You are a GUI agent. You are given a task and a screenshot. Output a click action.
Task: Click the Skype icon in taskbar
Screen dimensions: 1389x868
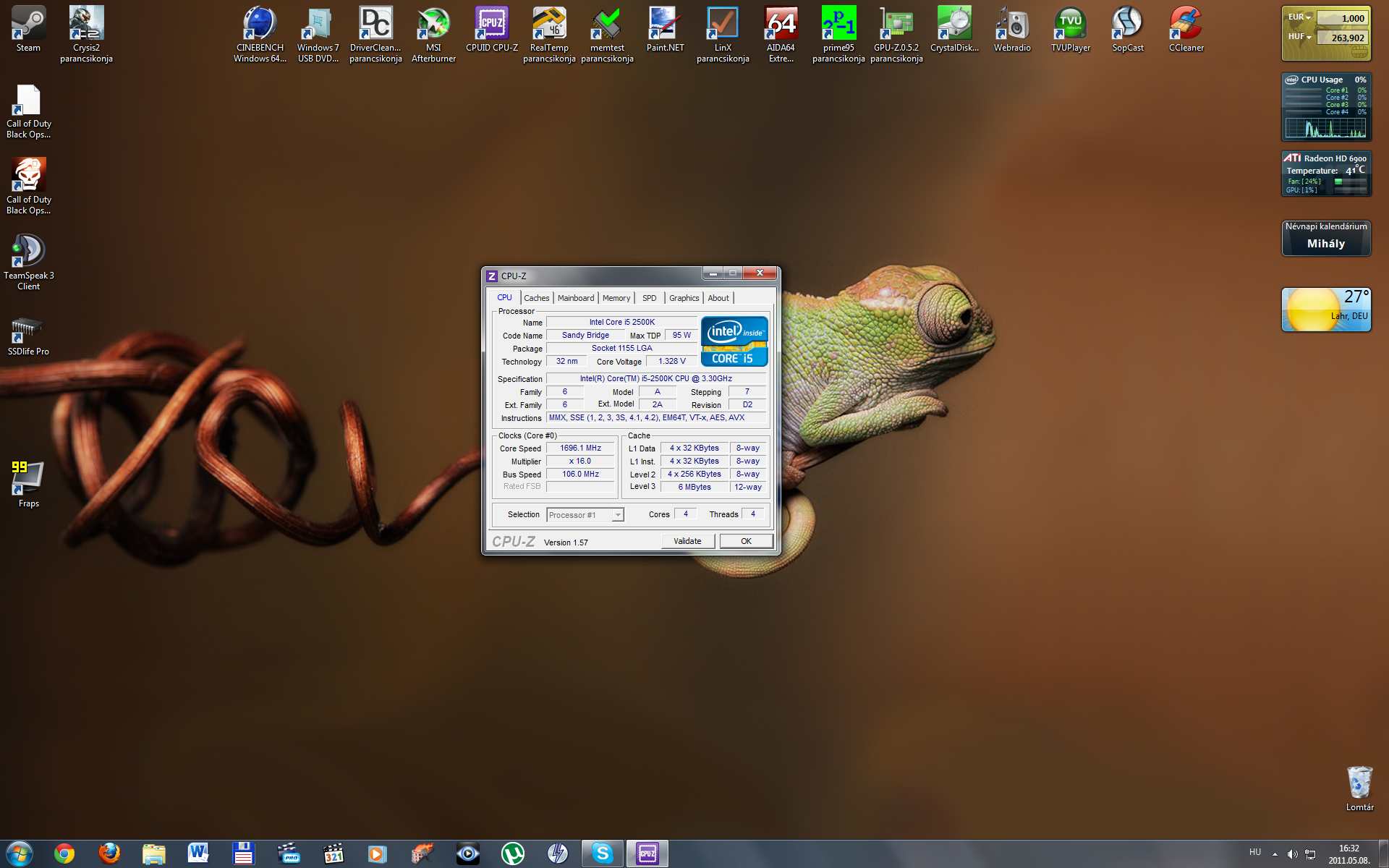[x=602, y=854]
